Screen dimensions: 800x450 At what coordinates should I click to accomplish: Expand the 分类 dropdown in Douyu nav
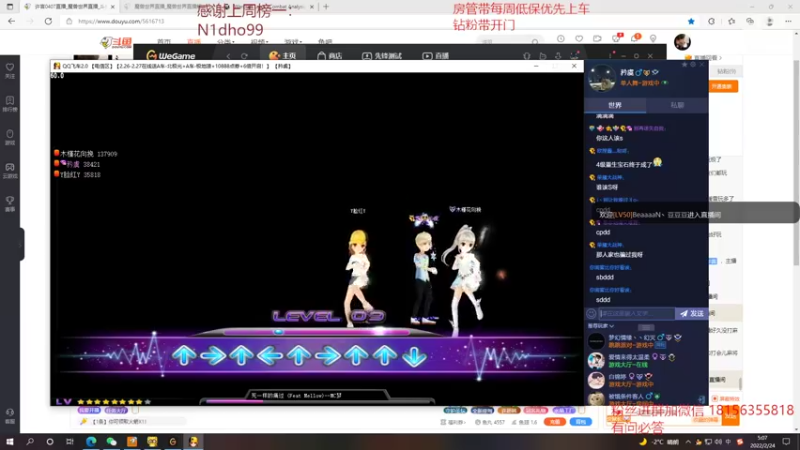pyautogui.click(x=225, y=42)
